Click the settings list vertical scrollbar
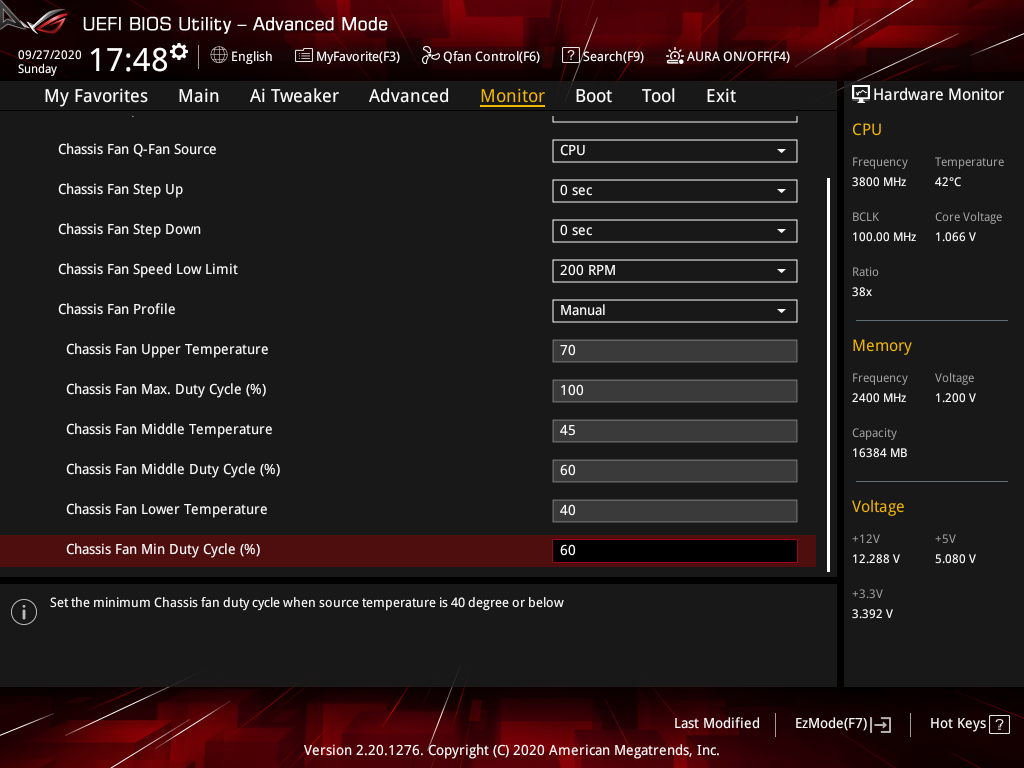Image resolution: width=1024 pixels, height=768 pixels. (828, 374)
